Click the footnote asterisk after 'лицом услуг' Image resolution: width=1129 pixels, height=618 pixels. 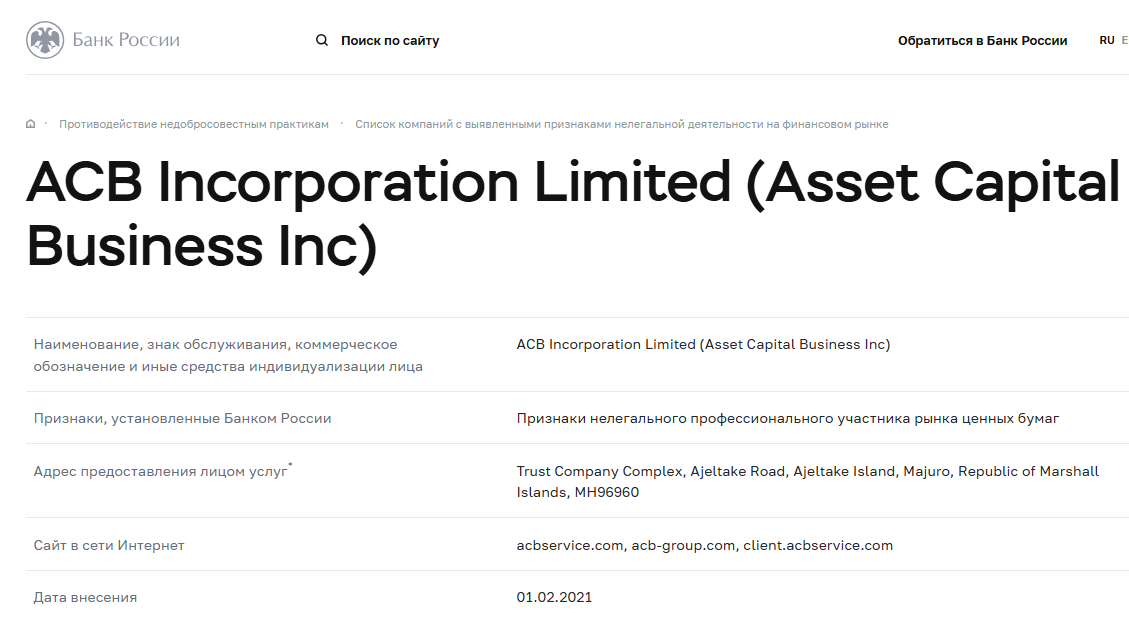[x=290, y=466]
